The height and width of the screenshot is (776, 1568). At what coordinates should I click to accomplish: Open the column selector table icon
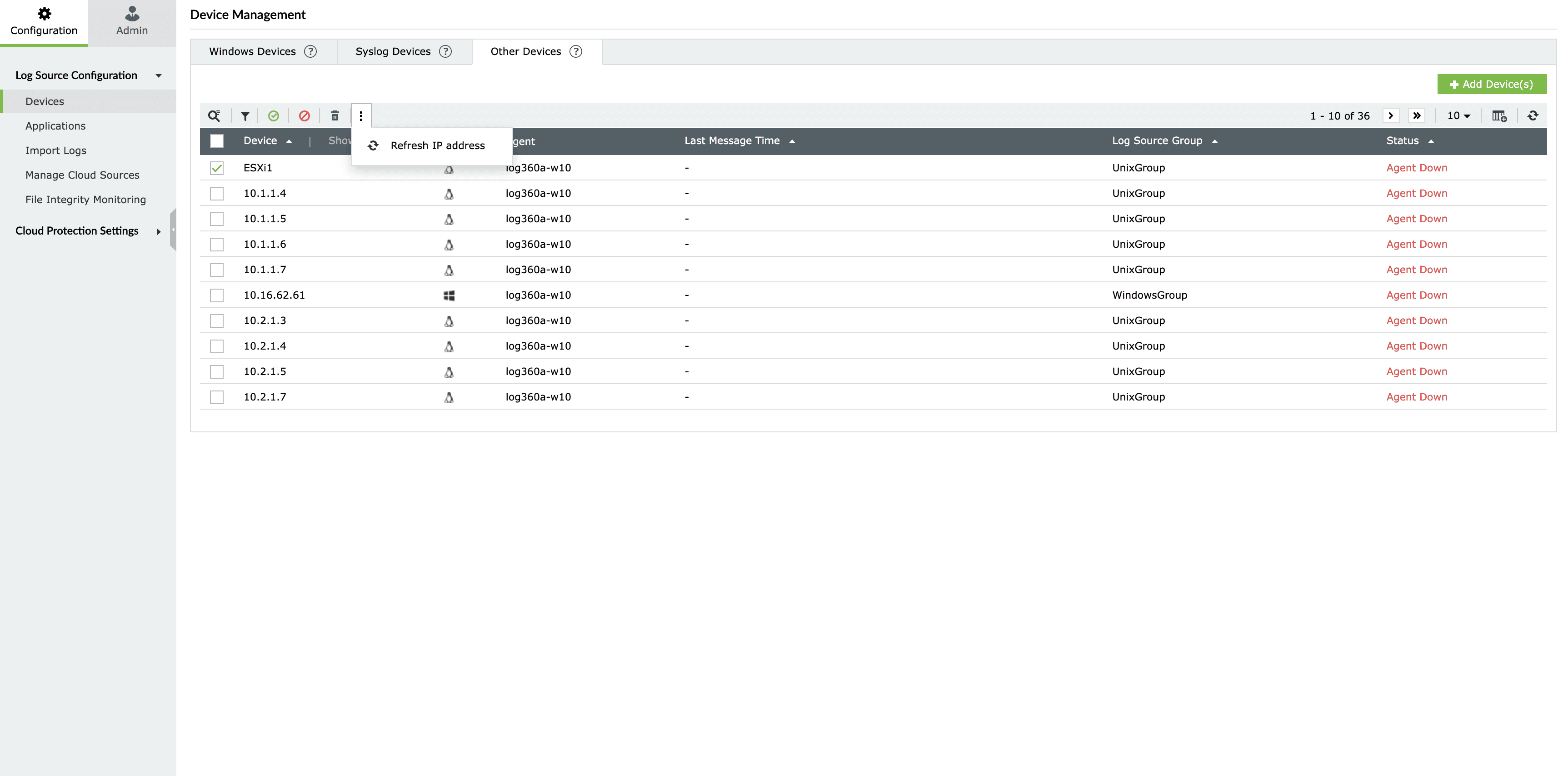coord(1498,115)
